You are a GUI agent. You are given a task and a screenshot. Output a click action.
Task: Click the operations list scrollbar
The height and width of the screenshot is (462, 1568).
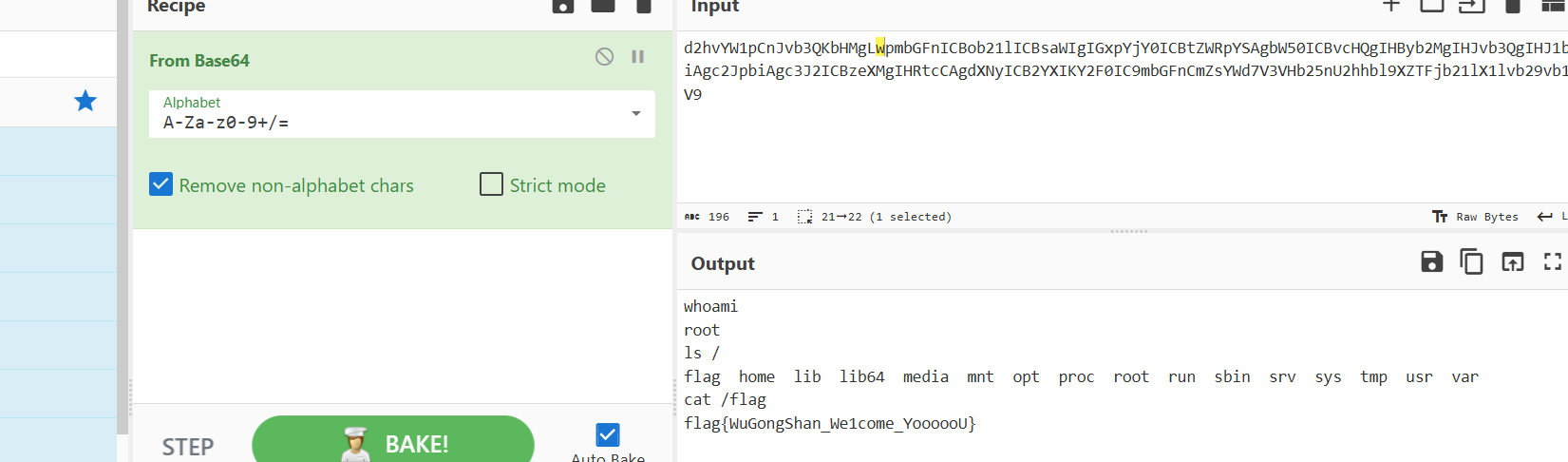click(x=123, y=219)
